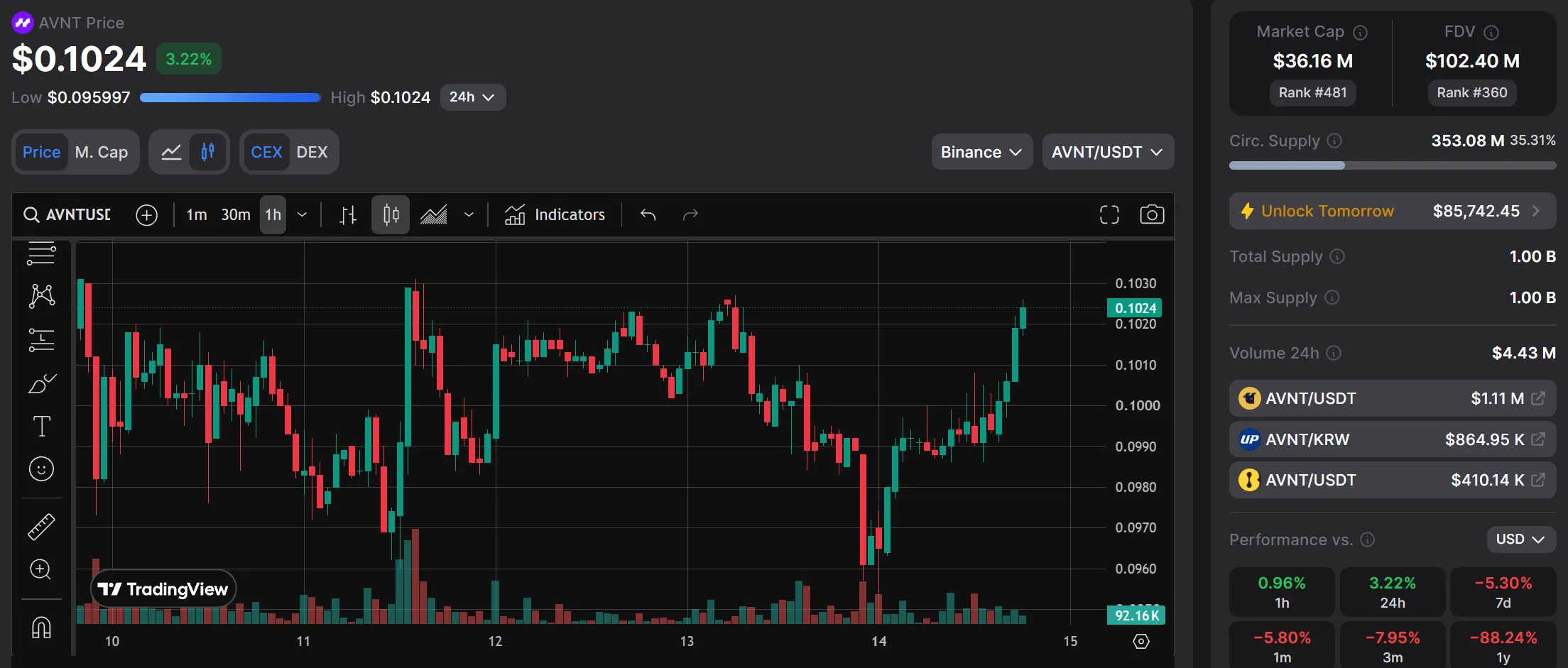Viewport: 1568px width, 668px height.
Task: Open the AVNT/KRW market link
Action: click(1393, 439)
